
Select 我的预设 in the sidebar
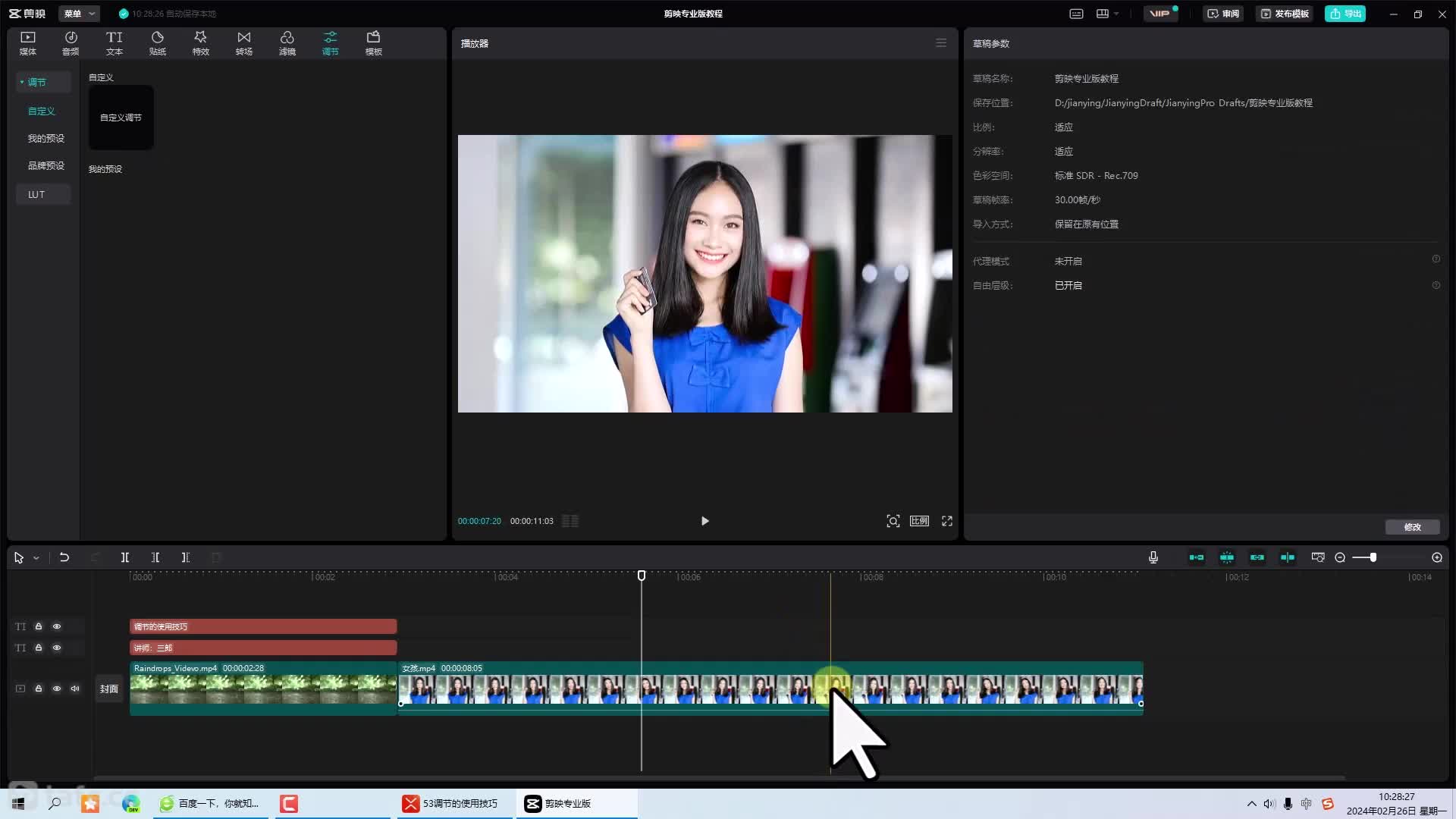tap(46, 138)
